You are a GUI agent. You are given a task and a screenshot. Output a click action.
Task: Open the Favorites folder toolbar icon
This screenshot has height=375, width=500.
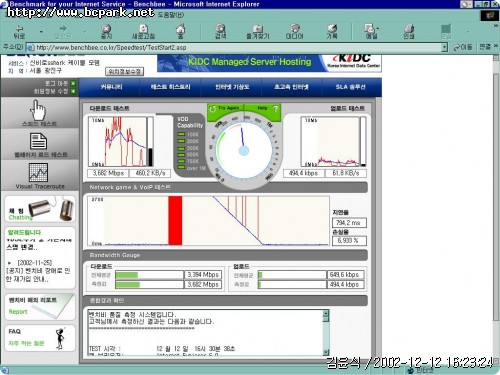[x=257, y=29]
